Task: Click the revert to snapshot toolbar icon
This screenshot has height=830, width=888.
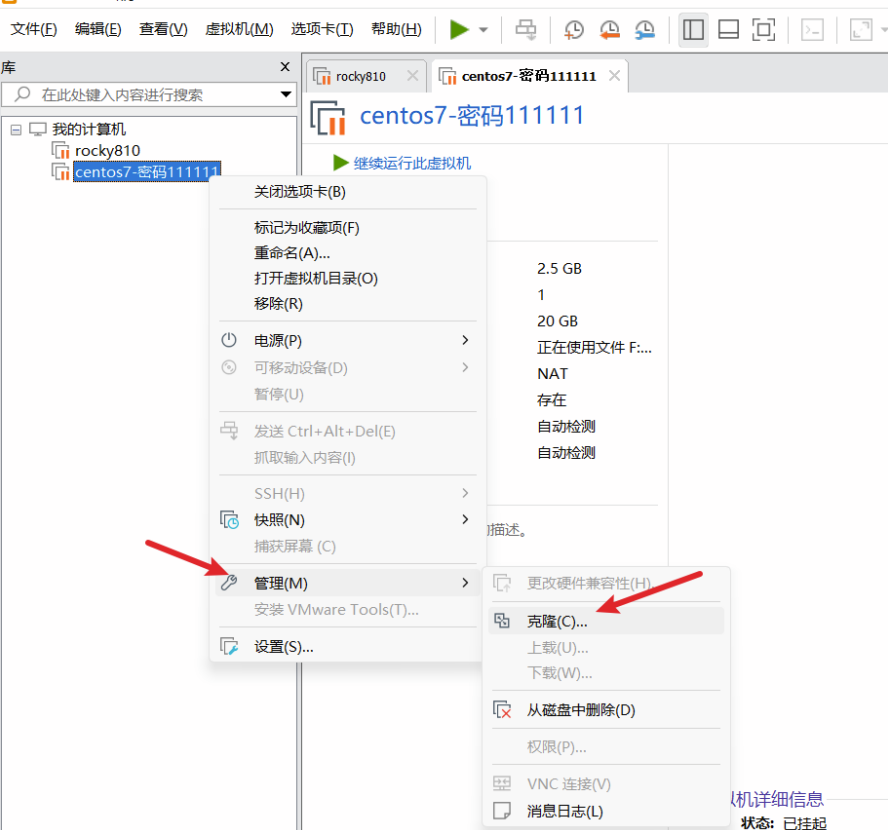Action: [609, 29]
